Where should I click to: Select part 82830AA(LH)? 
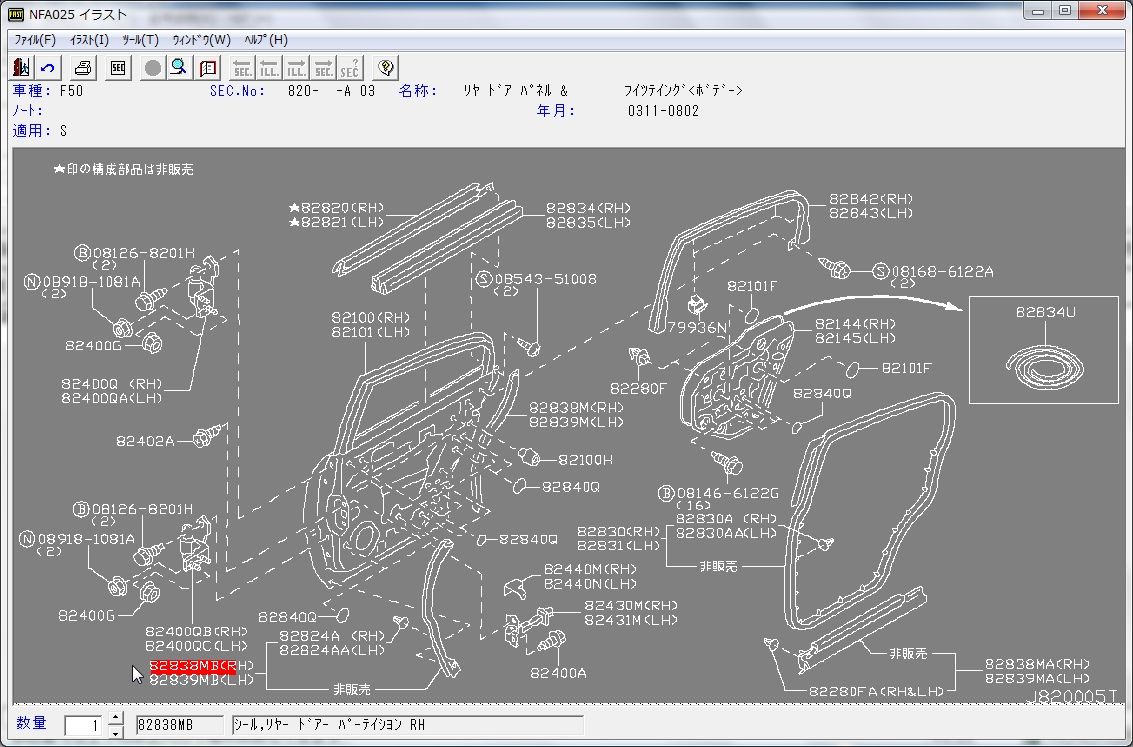[x=726, y=533]
